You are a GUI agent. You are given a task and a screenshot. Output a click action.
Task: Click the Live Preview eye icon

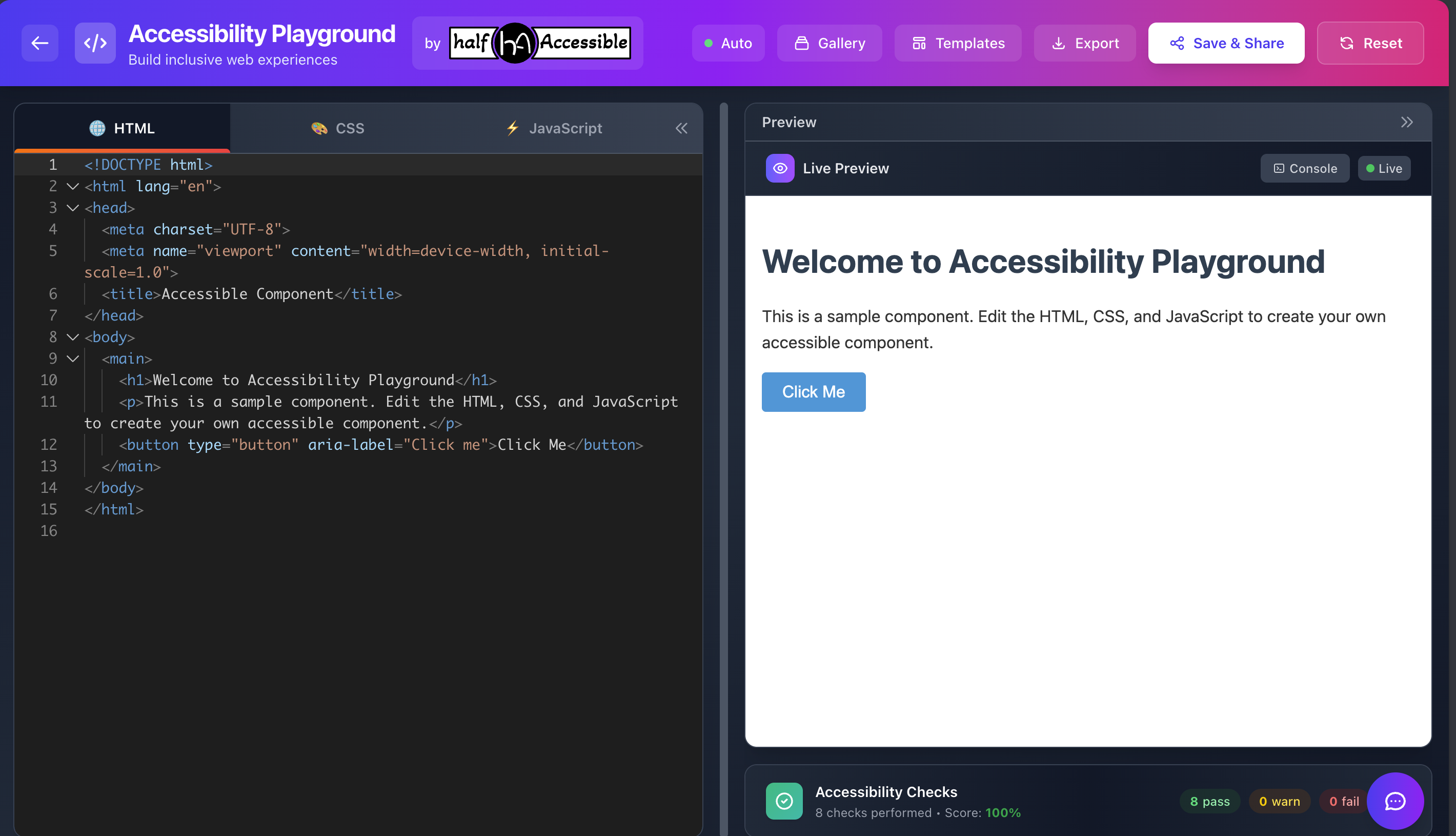[x=779, y=168]
